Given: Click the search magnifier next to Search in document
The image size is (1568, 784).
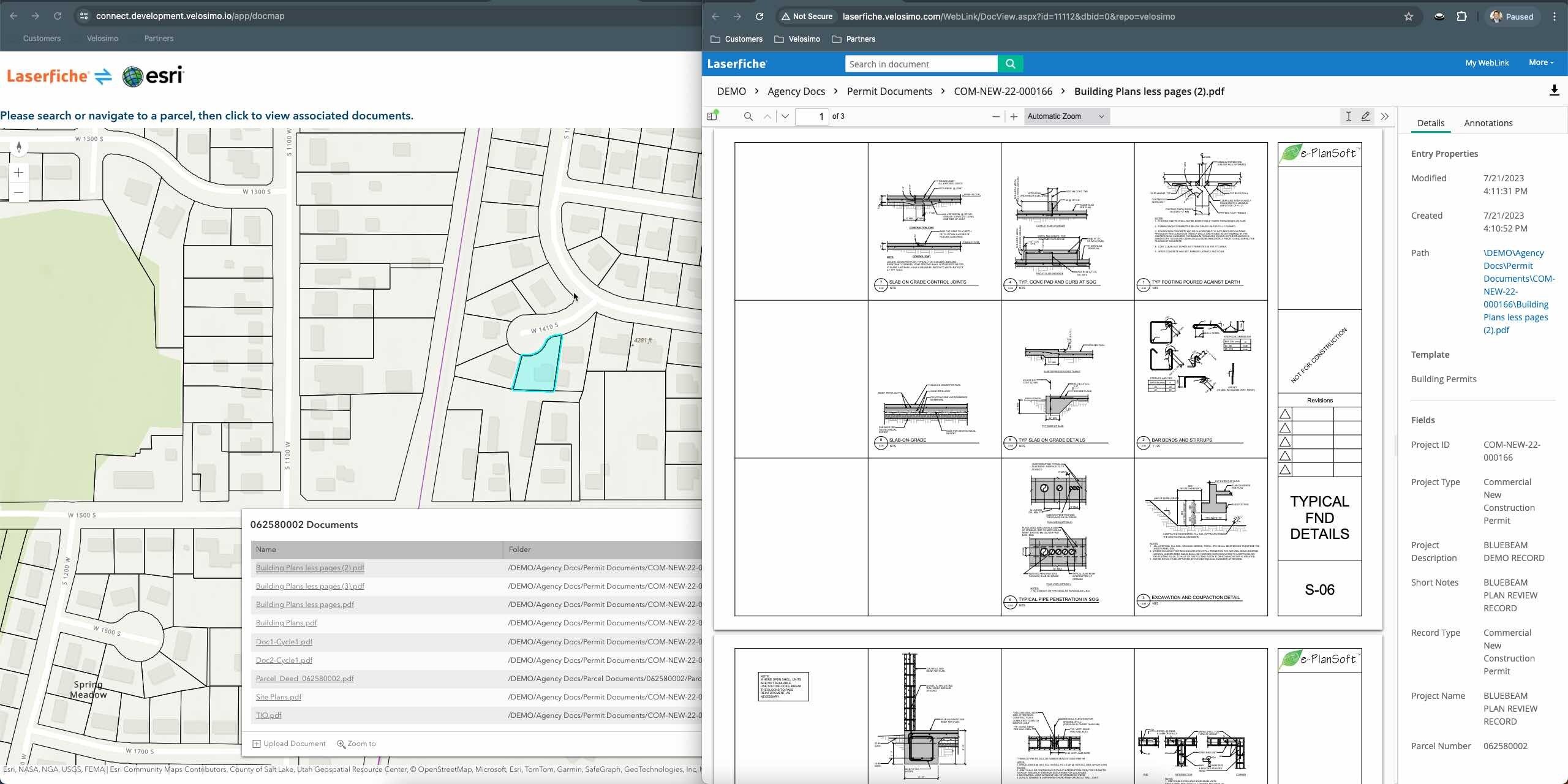Looking at the screenshot, I should (x=1009, y=64).
